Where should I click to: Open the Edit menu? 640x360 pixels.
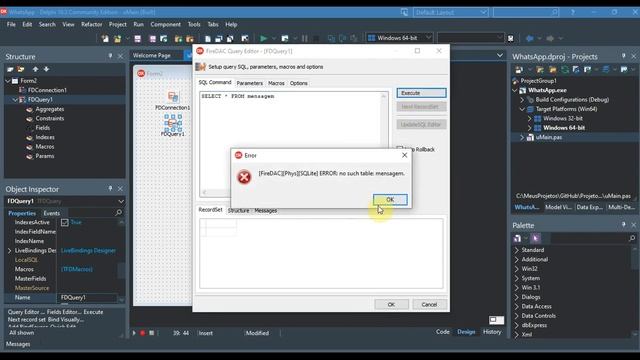[x=27, y=24]
